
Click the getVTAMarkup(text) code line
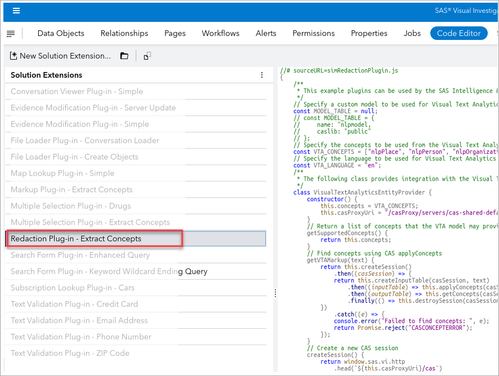(340, 260)
